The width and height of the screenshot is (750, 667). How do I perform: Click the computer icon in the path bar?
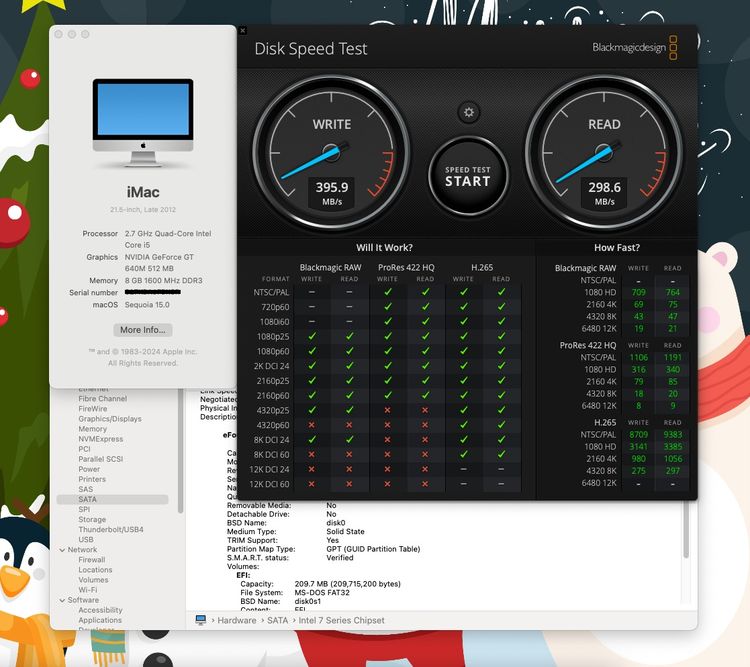coord(200,620)
